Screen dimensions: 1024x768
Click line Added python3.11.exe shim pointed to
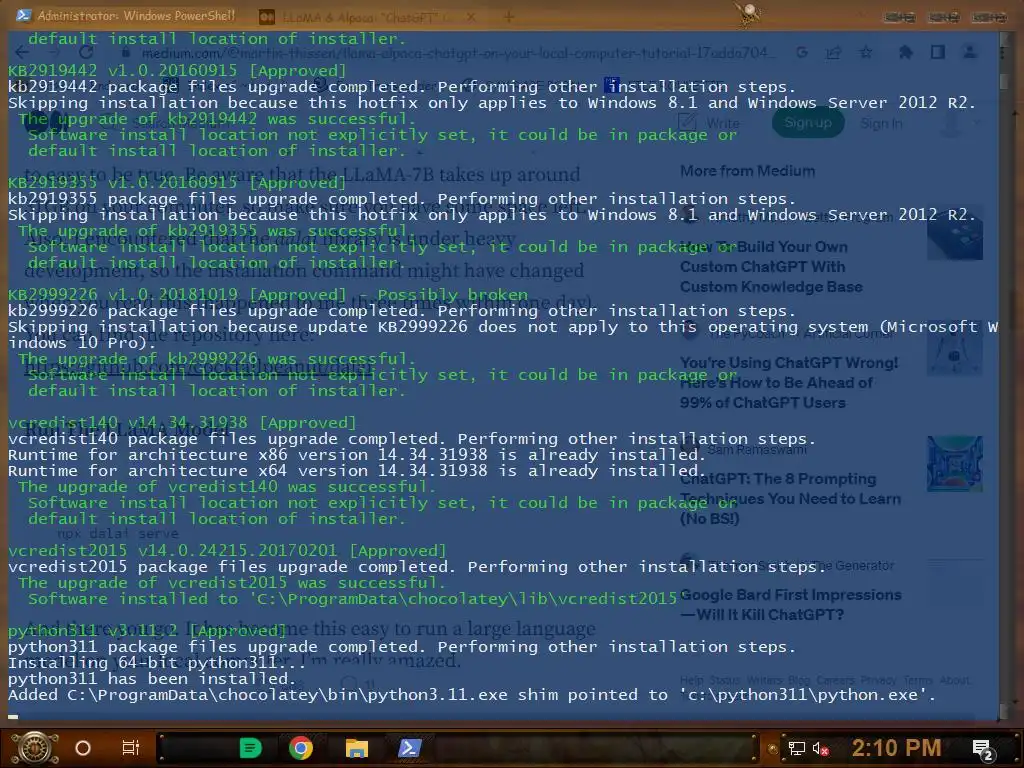pyautogui.click(x=472, y=695)
